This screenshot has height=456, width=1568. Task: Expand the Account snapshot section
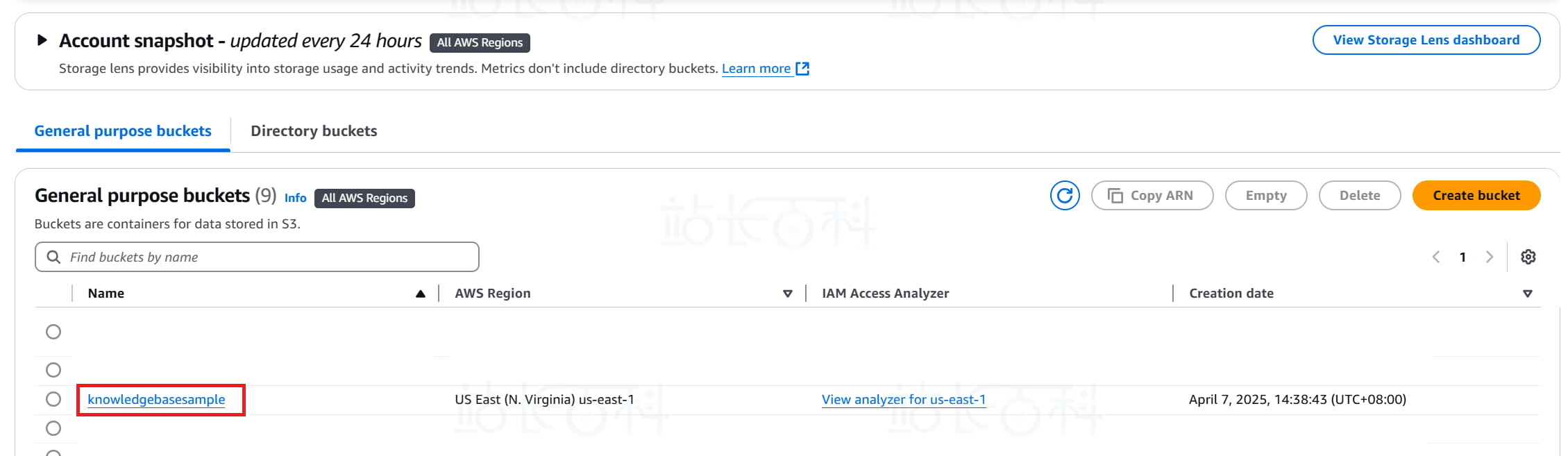pyautogui.click(x=42, y=40)
